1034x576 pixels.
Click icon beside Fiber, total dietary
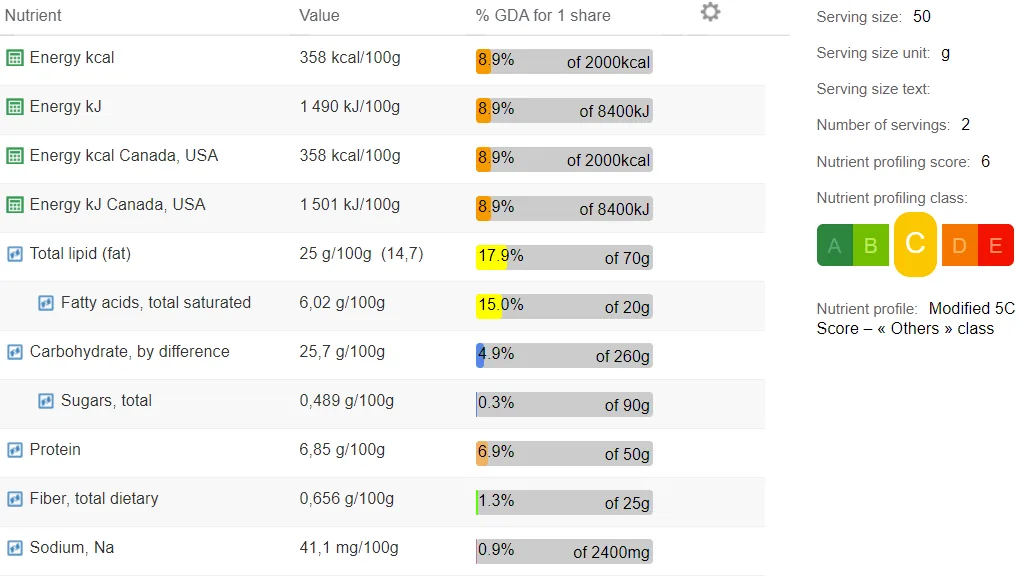(15, 499)
